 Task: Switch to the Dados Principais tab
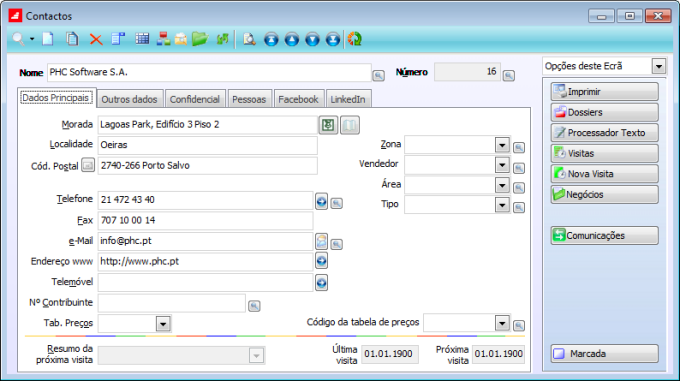[x=56, y=98]
